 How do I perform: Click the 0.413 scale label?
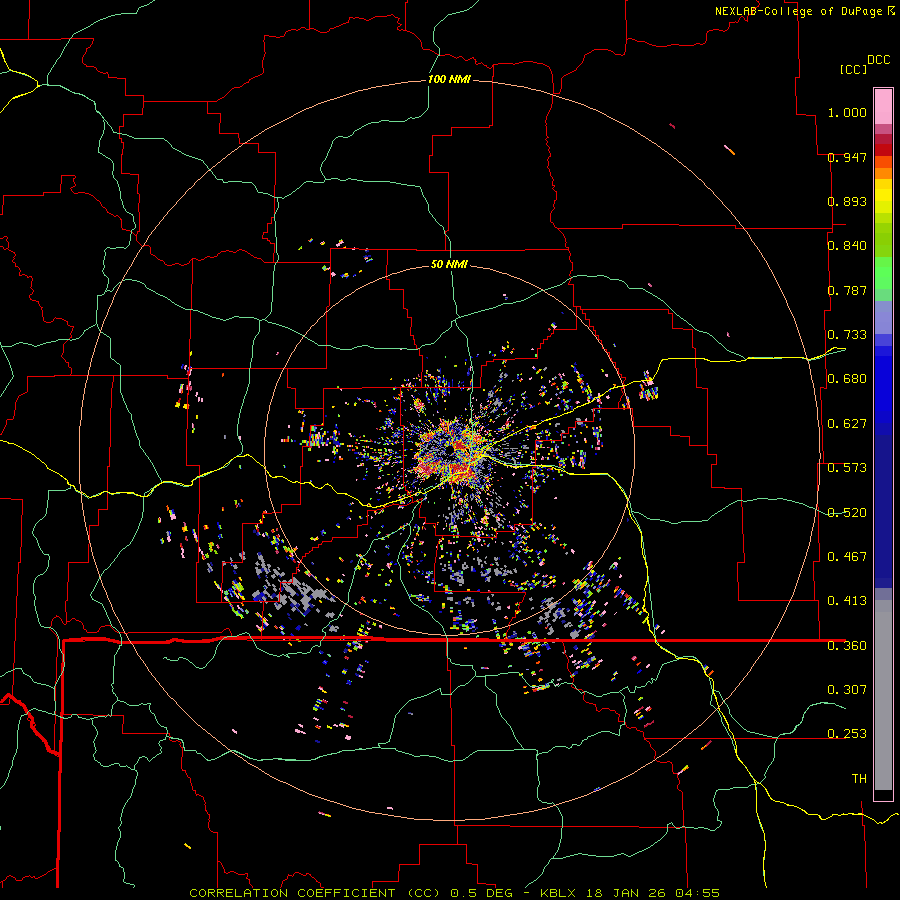[847, 601]
